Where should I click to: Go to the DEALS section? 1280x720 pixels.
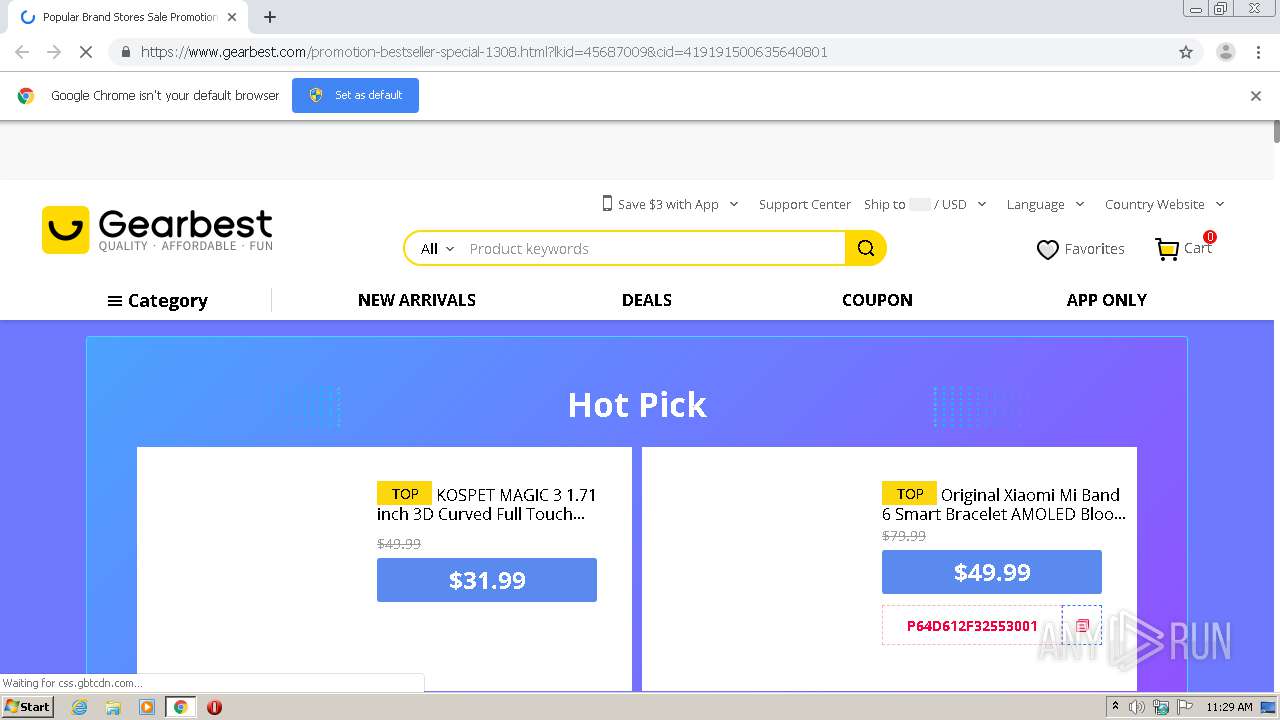[x=647, y=300]
